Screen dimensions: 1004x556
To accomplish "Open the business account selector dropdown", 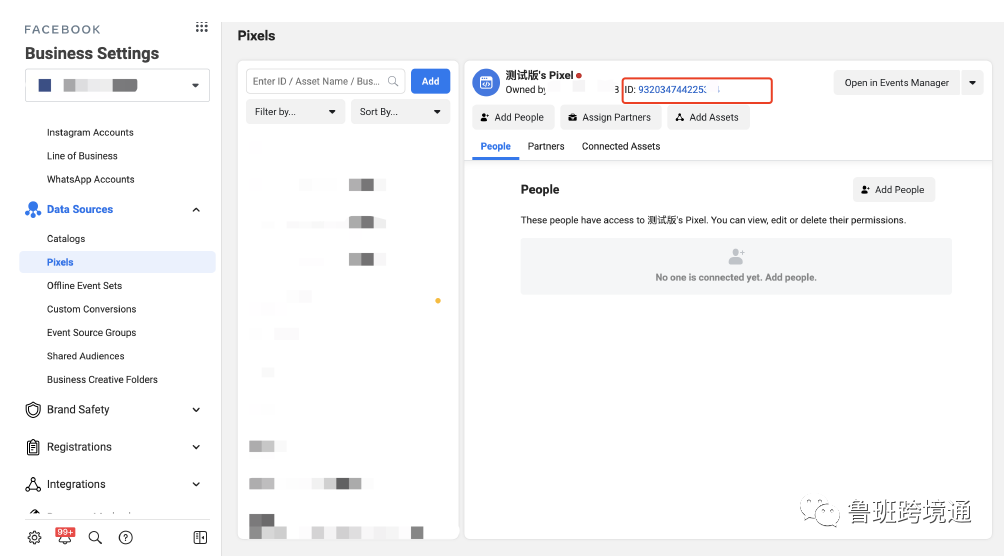I will 117,85.
